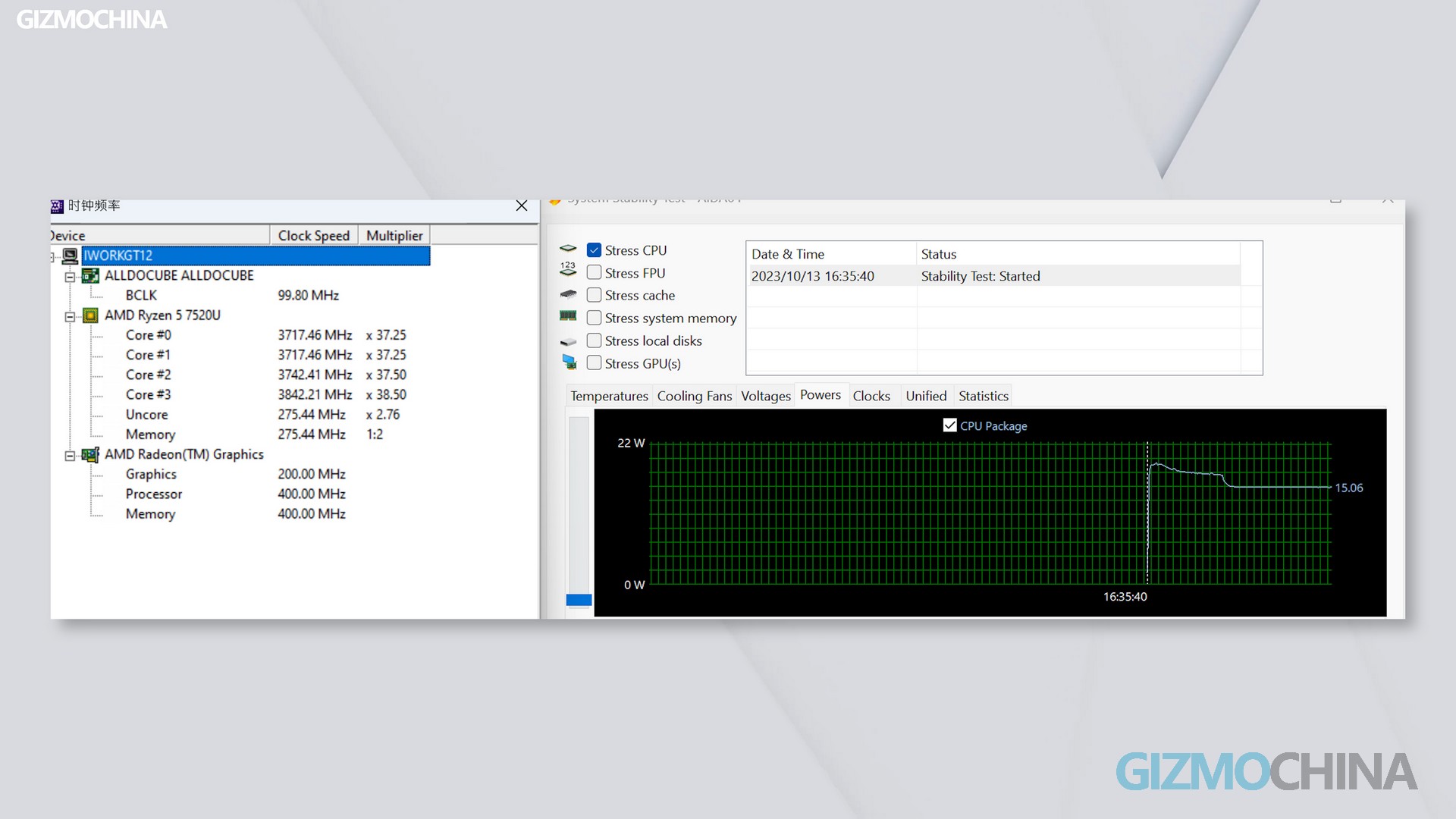The image size is (1456, 819).
Task: Click the RAM module icon beside Stress system memory
Action: pyautogui.click(x=568, y=317)
